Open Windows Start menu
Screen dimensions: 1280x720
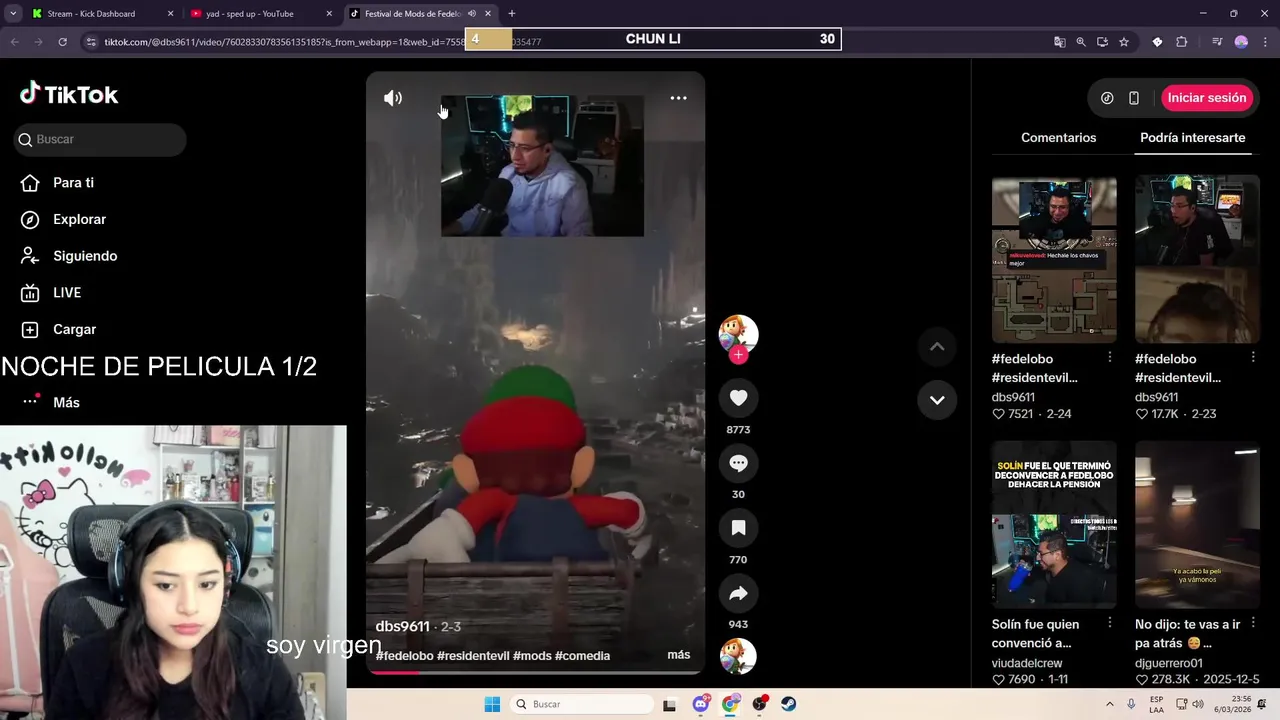(x=492, y=704)
